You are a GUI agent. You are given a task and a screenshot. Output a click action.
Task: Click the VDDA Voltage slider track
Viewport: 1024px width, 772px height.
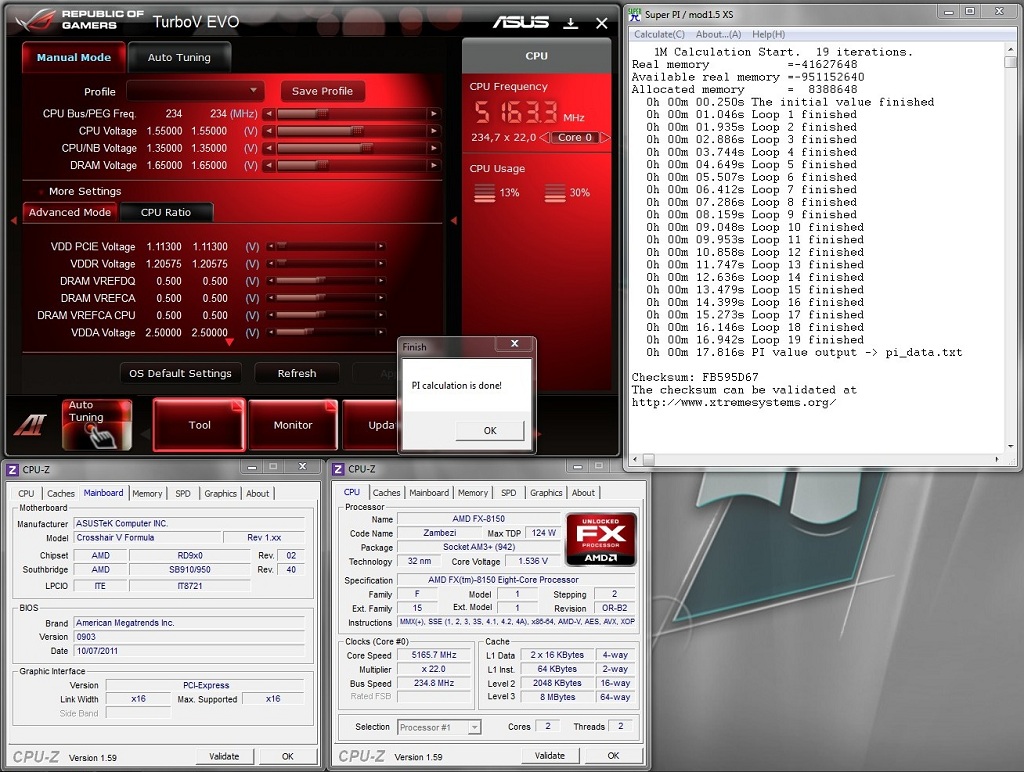(325, 332)
